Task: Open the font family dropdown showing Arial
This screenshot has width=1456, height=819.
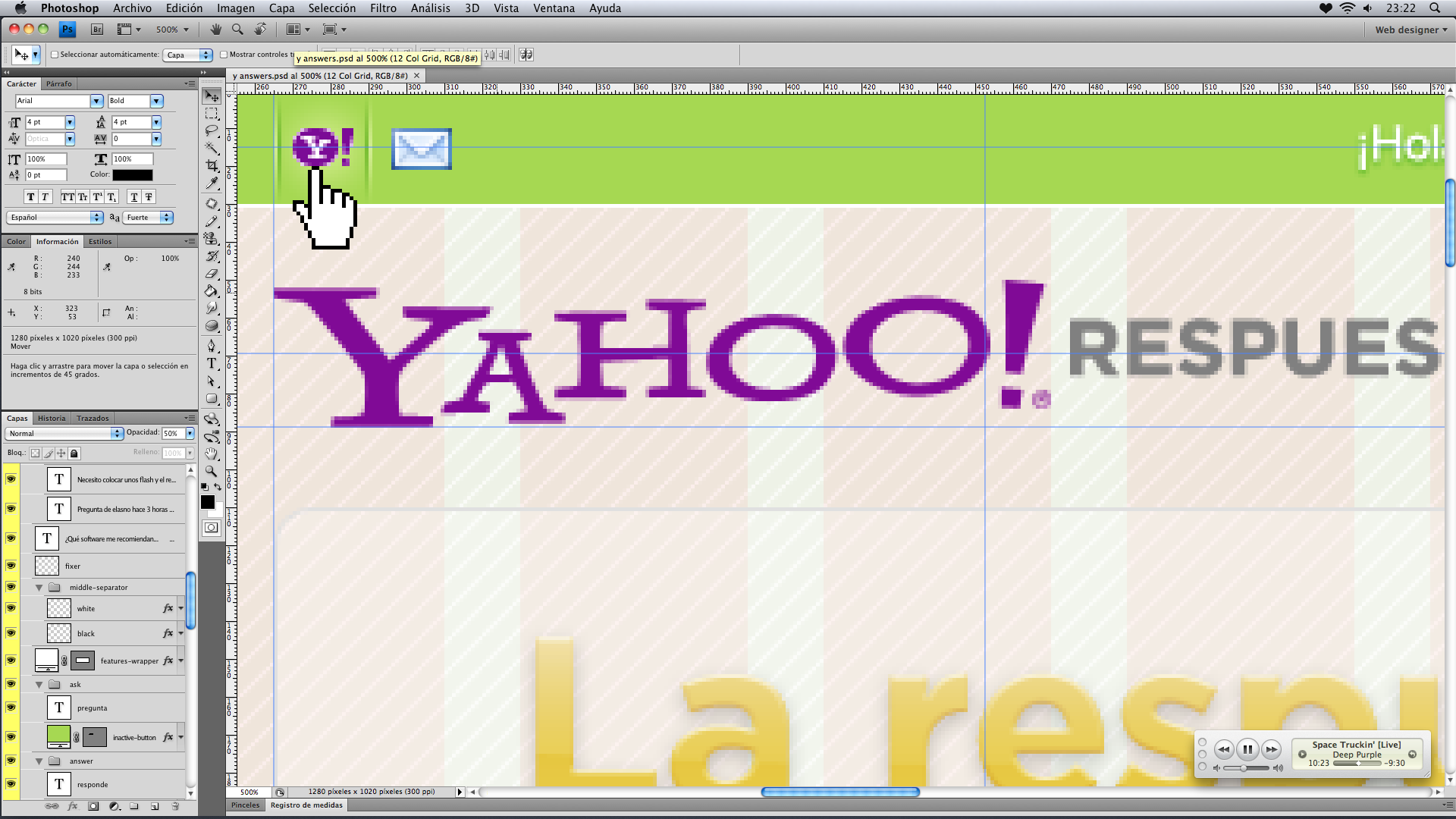Action: (96, 101)
